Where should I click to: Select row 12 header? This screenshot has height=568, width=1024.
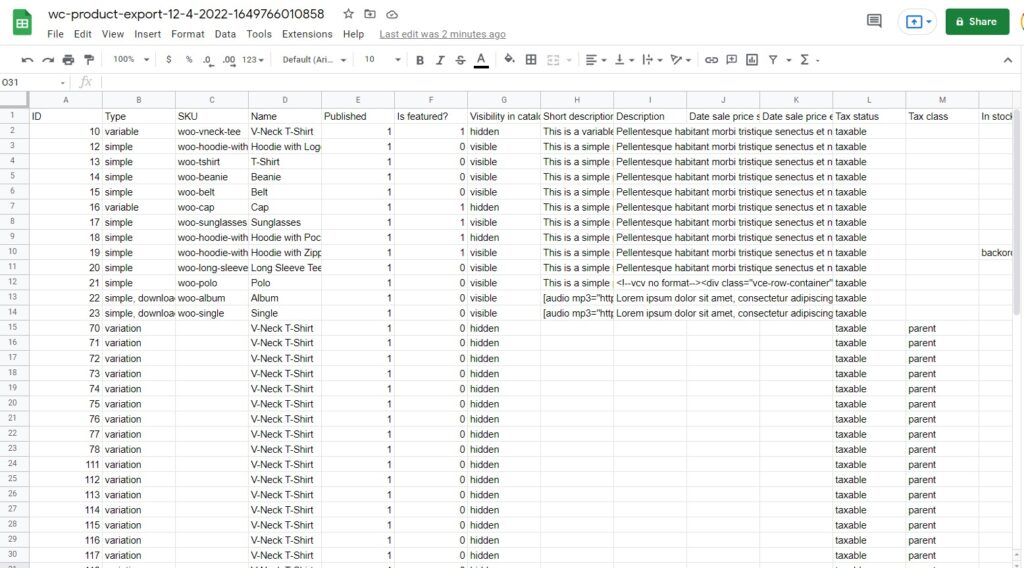pos(13,282)
